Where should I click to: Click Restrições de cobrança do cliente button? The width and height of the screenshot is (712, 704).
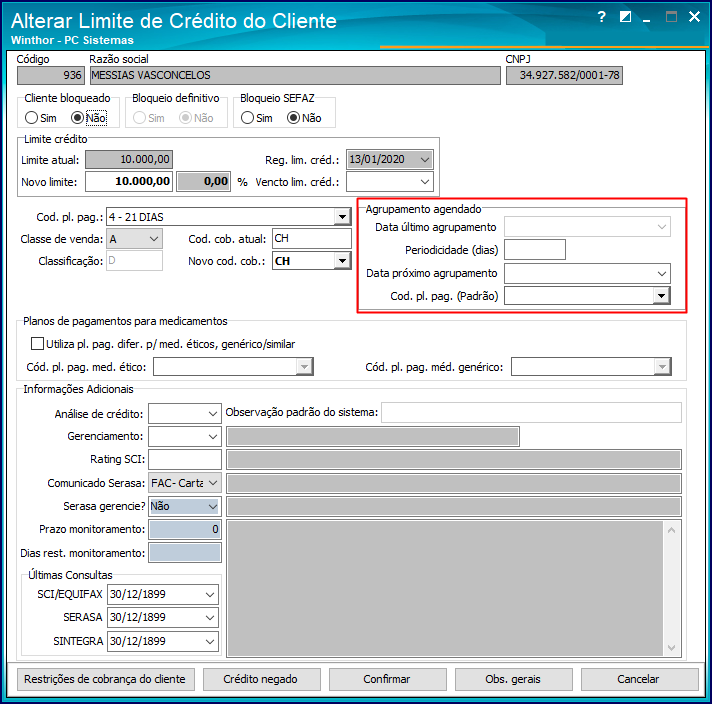pyautogui.click(x=105, y=679)
